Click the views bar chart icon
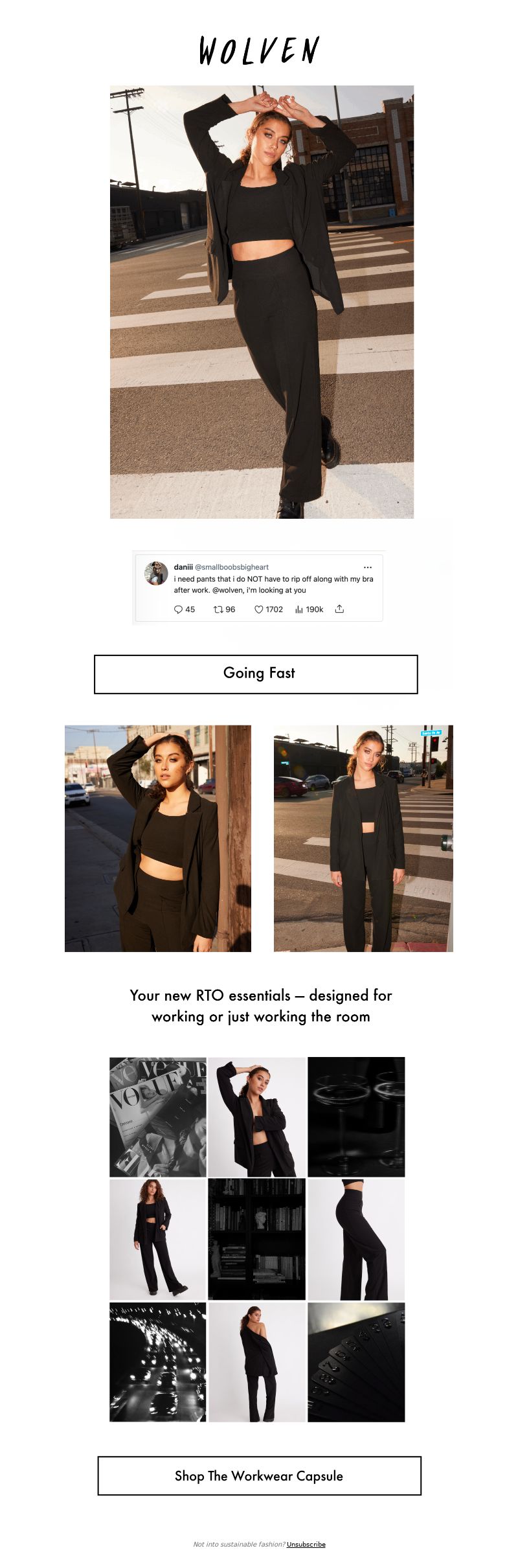518x1568 pixels. [x=299, y=609]
